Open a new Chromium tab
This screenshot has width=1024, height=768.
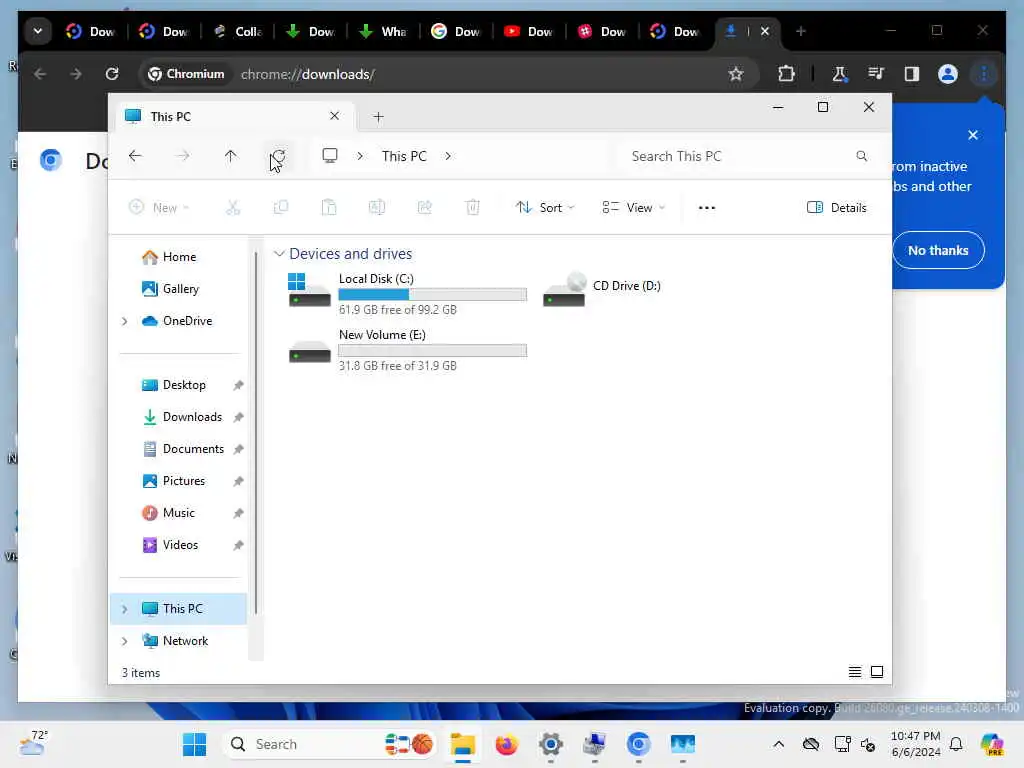(801, 31)
